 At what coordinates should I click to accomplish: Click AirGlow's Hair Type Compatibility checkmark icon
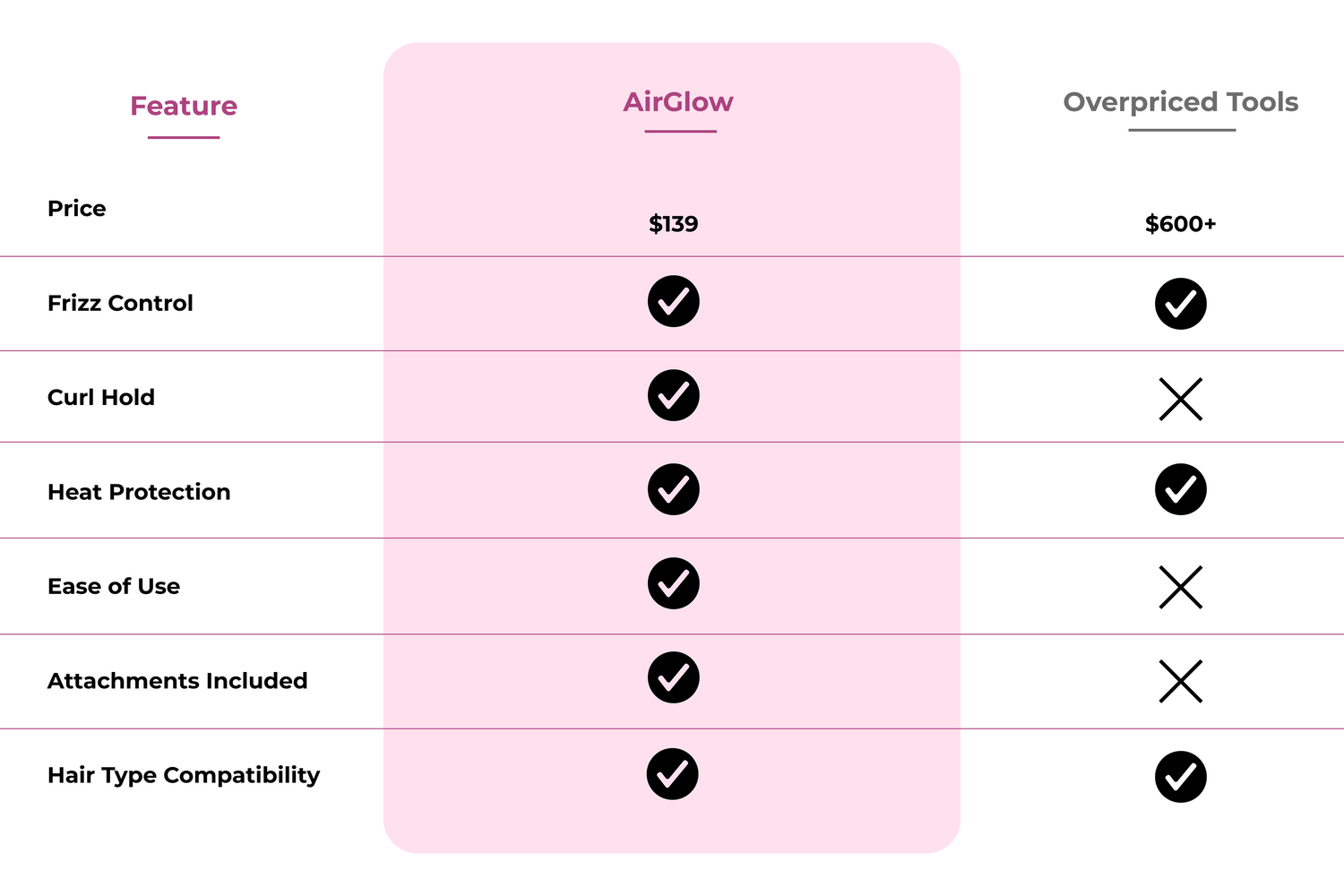point(673,774)
